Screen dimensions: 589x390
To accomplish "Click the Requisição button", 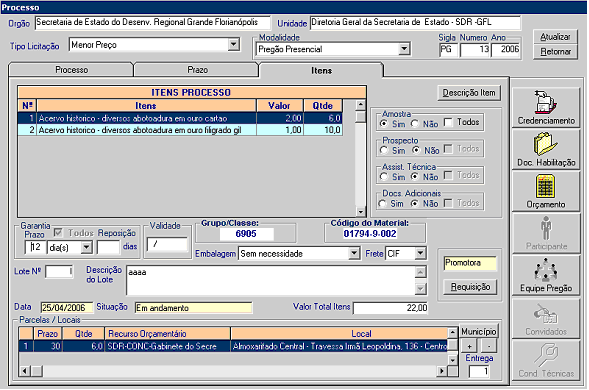I will [470, 287].
